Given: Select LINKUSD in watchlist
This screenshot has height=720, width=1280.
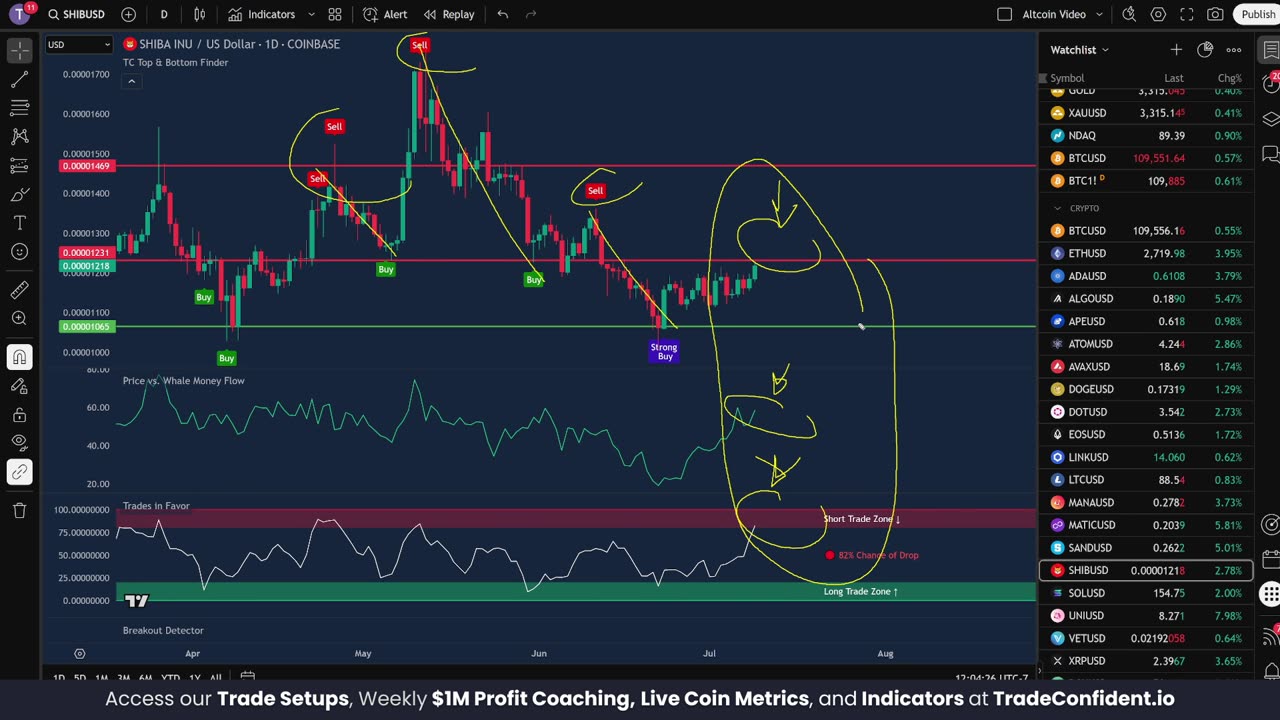Looking at the screenshot, I should click(x=1147, y=457).
